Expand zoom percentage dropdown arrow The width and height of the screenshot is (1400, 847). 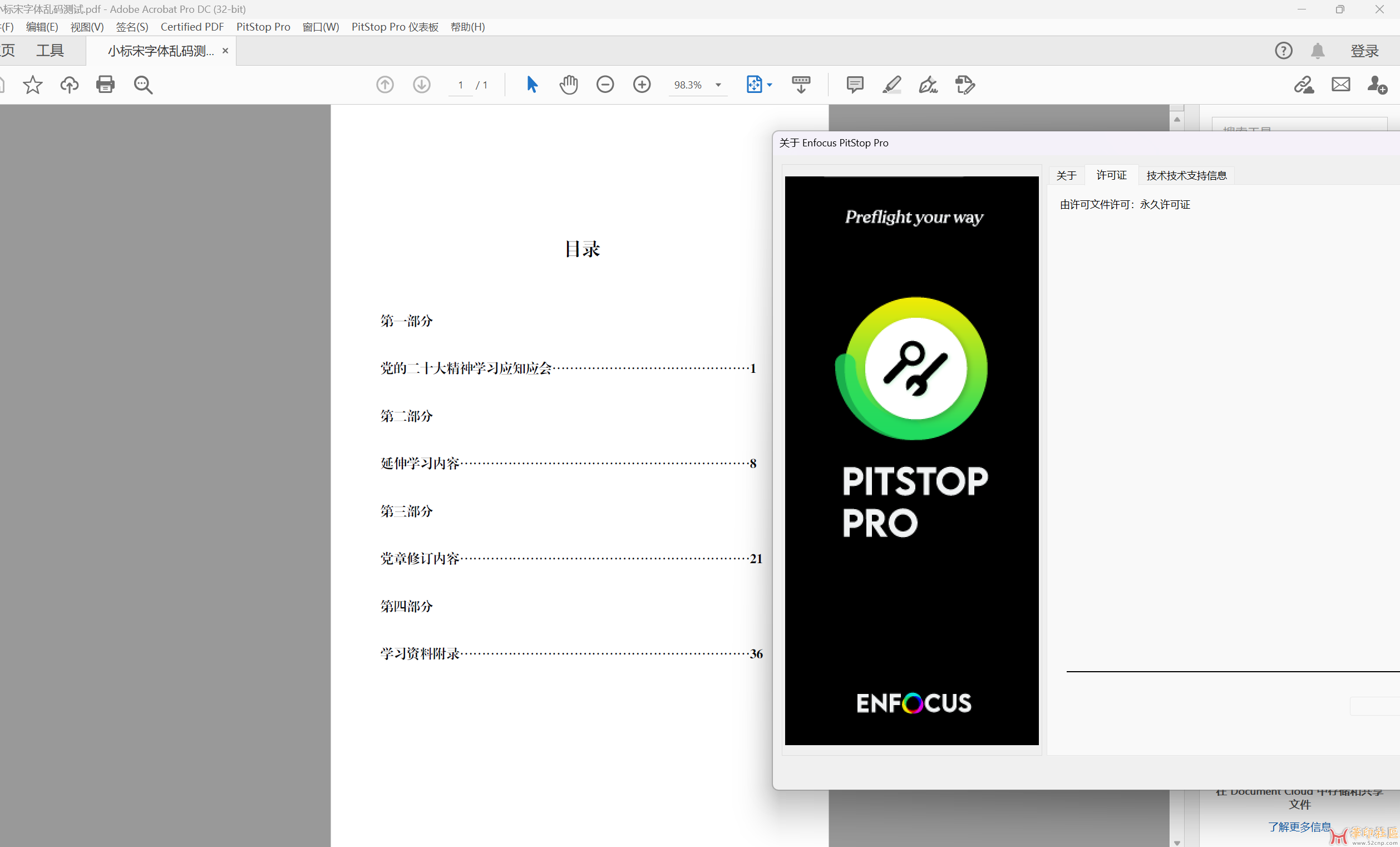click(718, 85)
